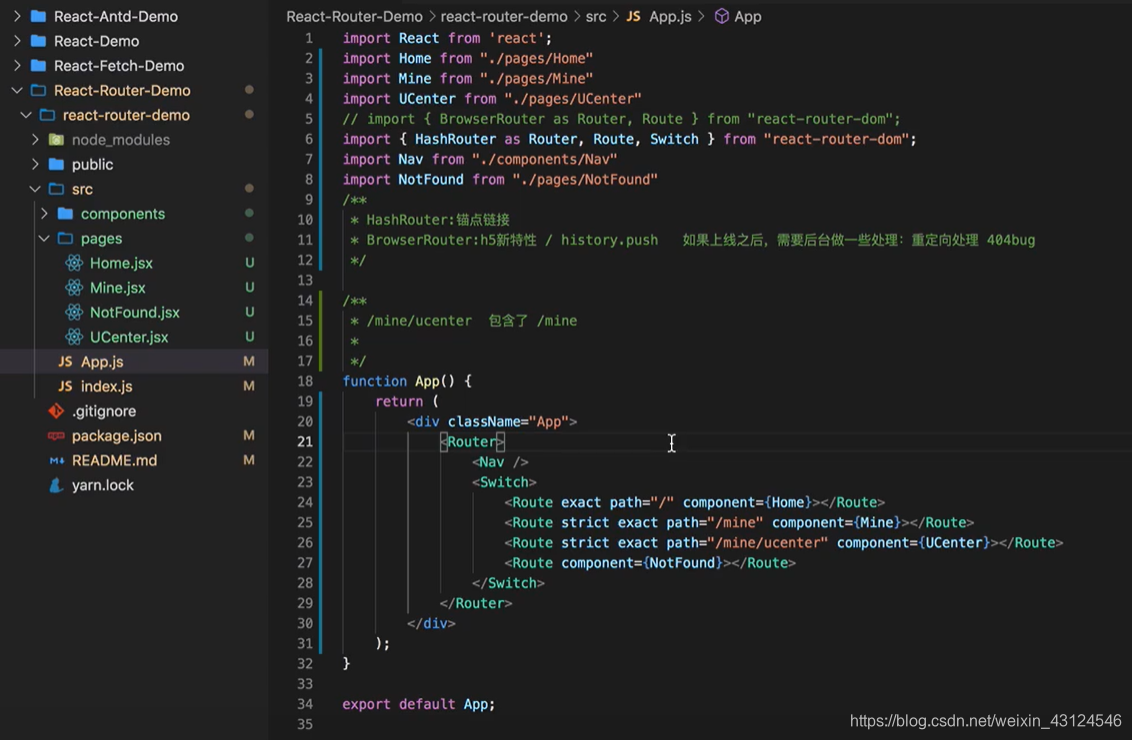This screenshot has width=1132, height=740.
Task: Click the '<Router>' opening tag on line 21
Action: pyautogui.click(x=472, y=441)
